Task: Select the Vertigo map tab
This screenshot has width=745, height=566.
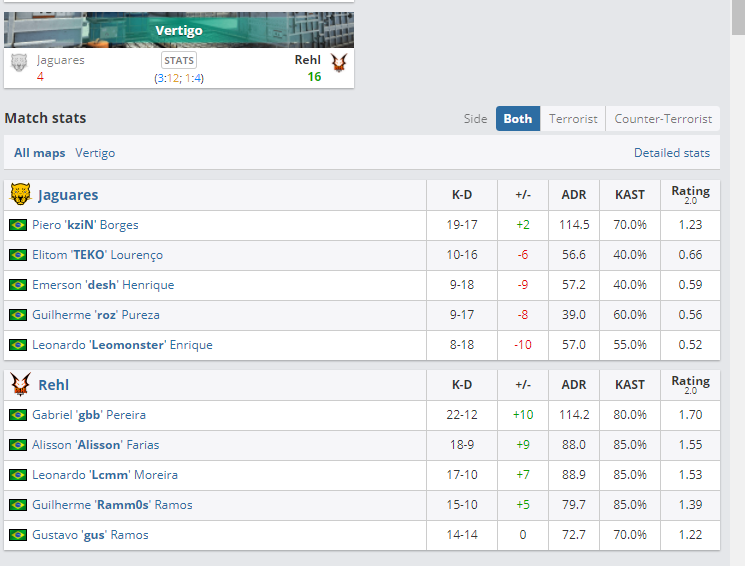Action: [x=95, y=153]
